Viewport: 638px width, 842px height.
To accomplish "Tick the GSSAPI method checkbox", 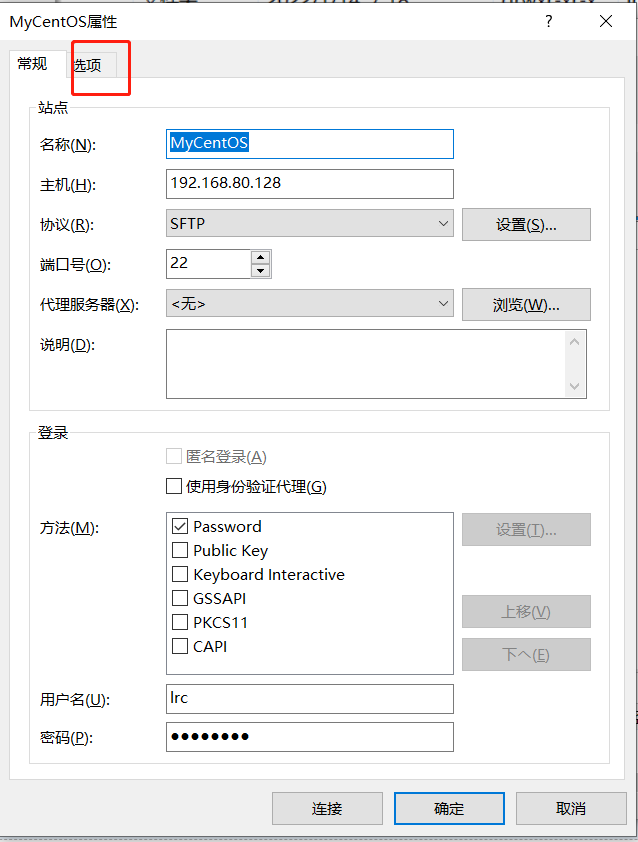I will pyautogui.click(x=180, y=598).
